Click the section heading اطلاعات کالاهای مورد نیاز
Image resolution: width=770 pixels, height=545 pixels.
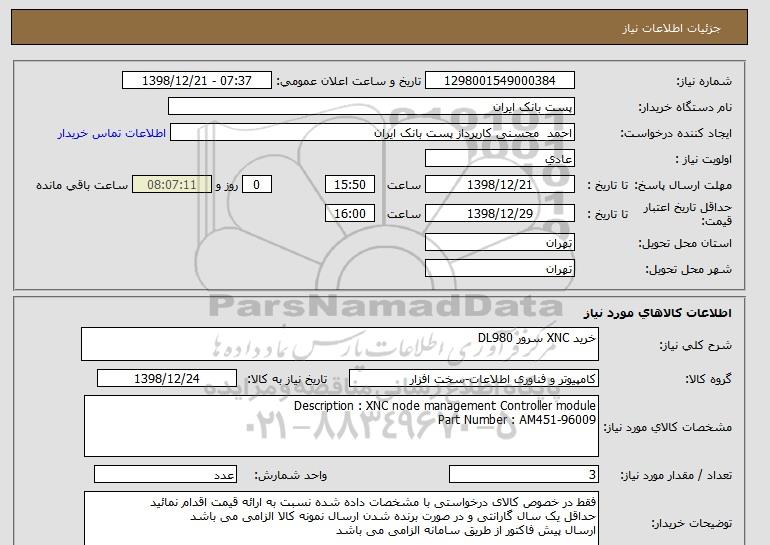658,313
